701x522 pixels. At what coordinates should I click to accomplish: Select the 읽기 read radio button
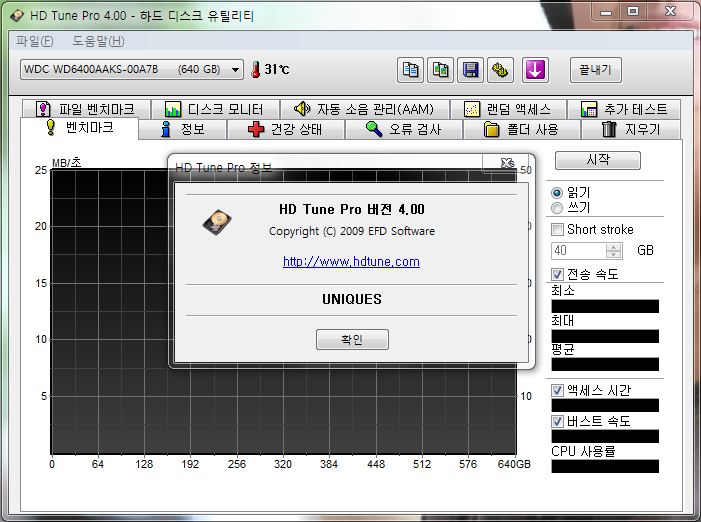click(557, 193)
